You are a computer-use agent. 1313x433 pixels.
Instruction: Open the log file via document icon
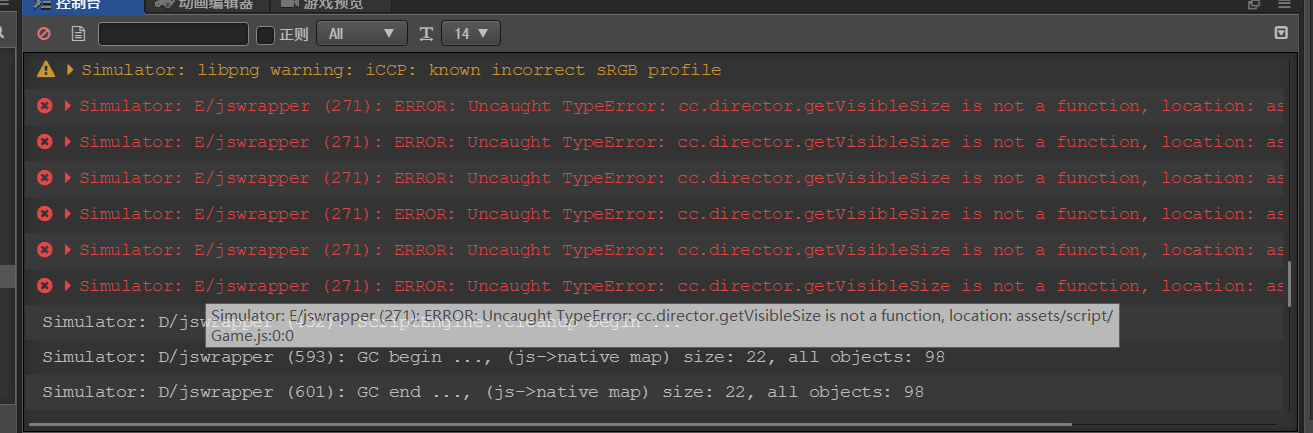(x=78, y=34)
